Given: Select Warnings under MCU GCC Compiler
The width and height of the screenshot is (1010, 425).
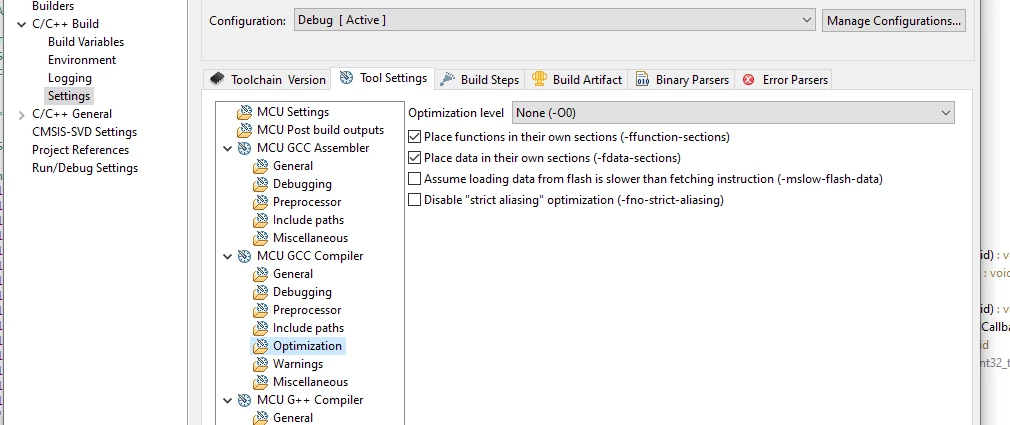Looking at the screenshot, I should click(x=298, y=364).
